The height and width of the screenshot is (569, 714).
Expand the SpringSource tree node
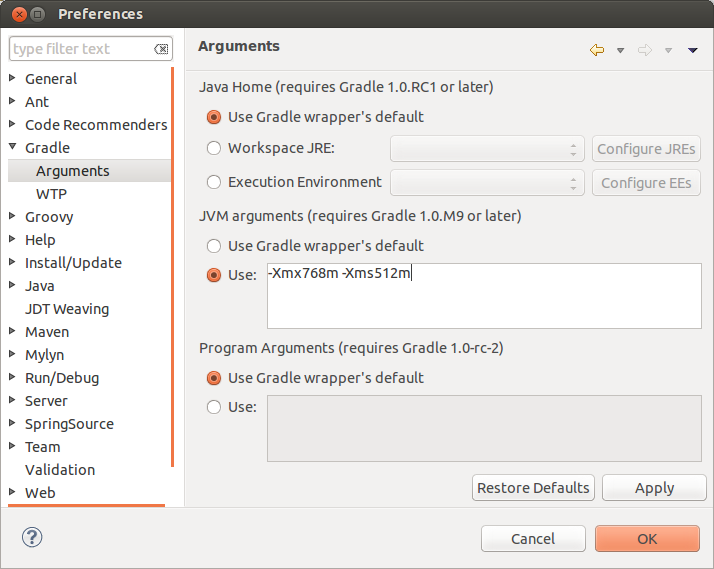point(12,423)
